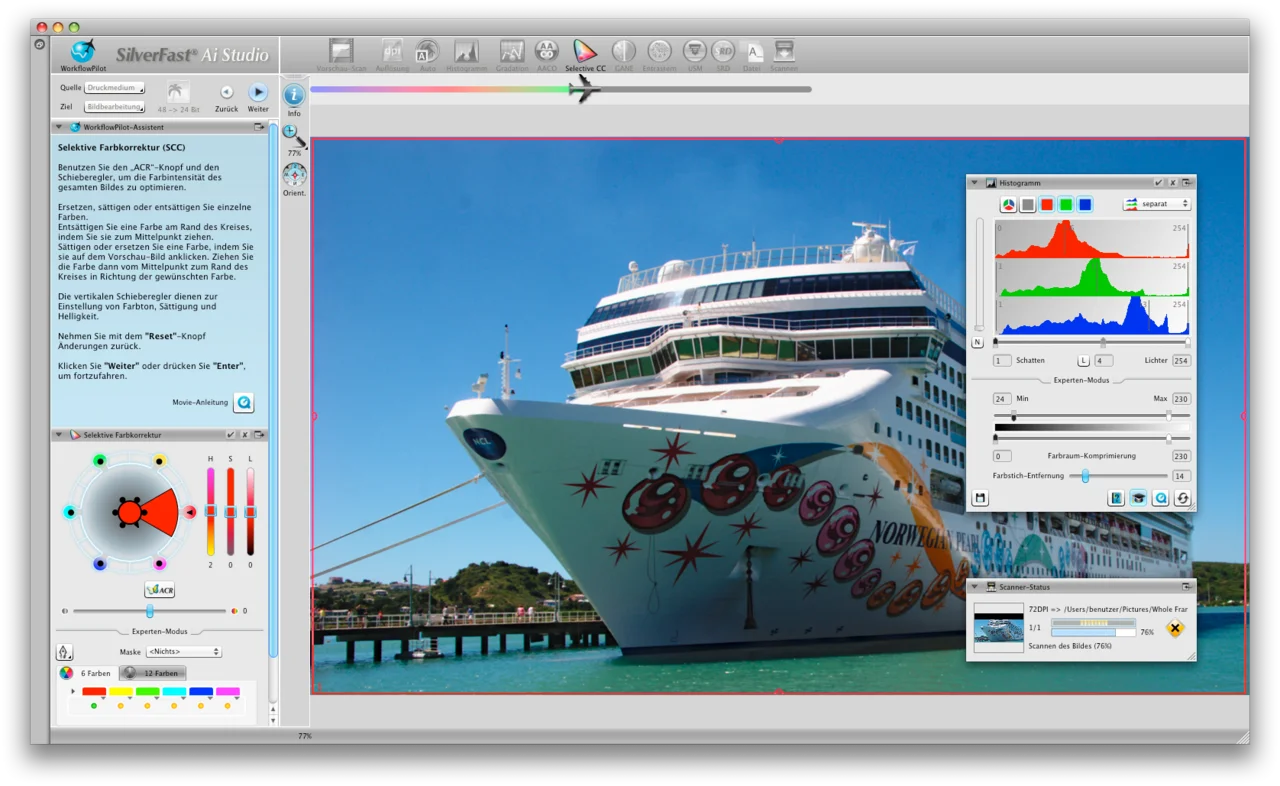Collapse the Selektive Farbkorrektur panel
The image size is (1280, 786).
tap(60, 434)
